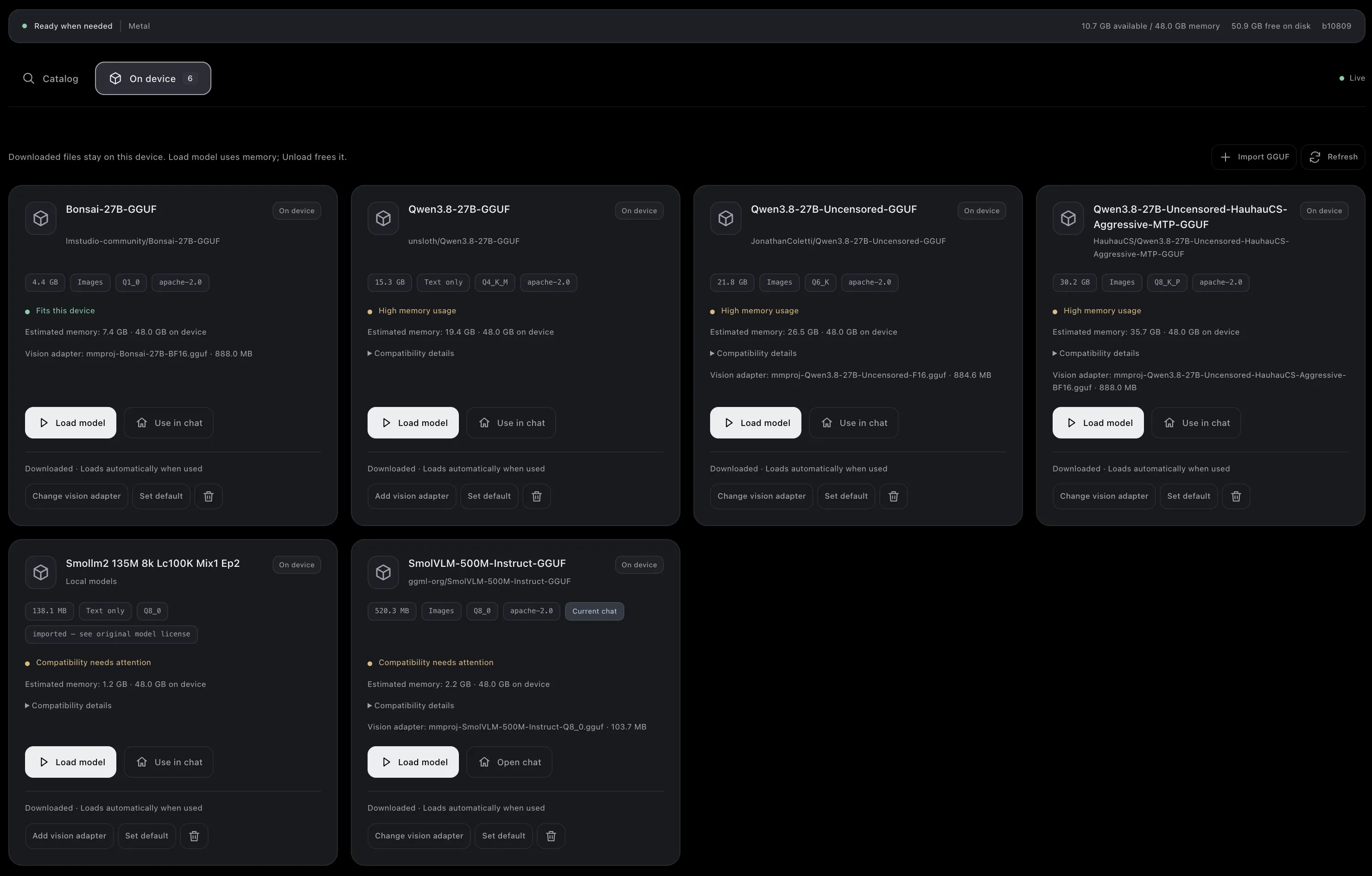Expand Compatibility details on Qwen3.8-27B-Uncensored-GGUF card
The height and width of the screenshot is (876, 1372).
point(753,353)
